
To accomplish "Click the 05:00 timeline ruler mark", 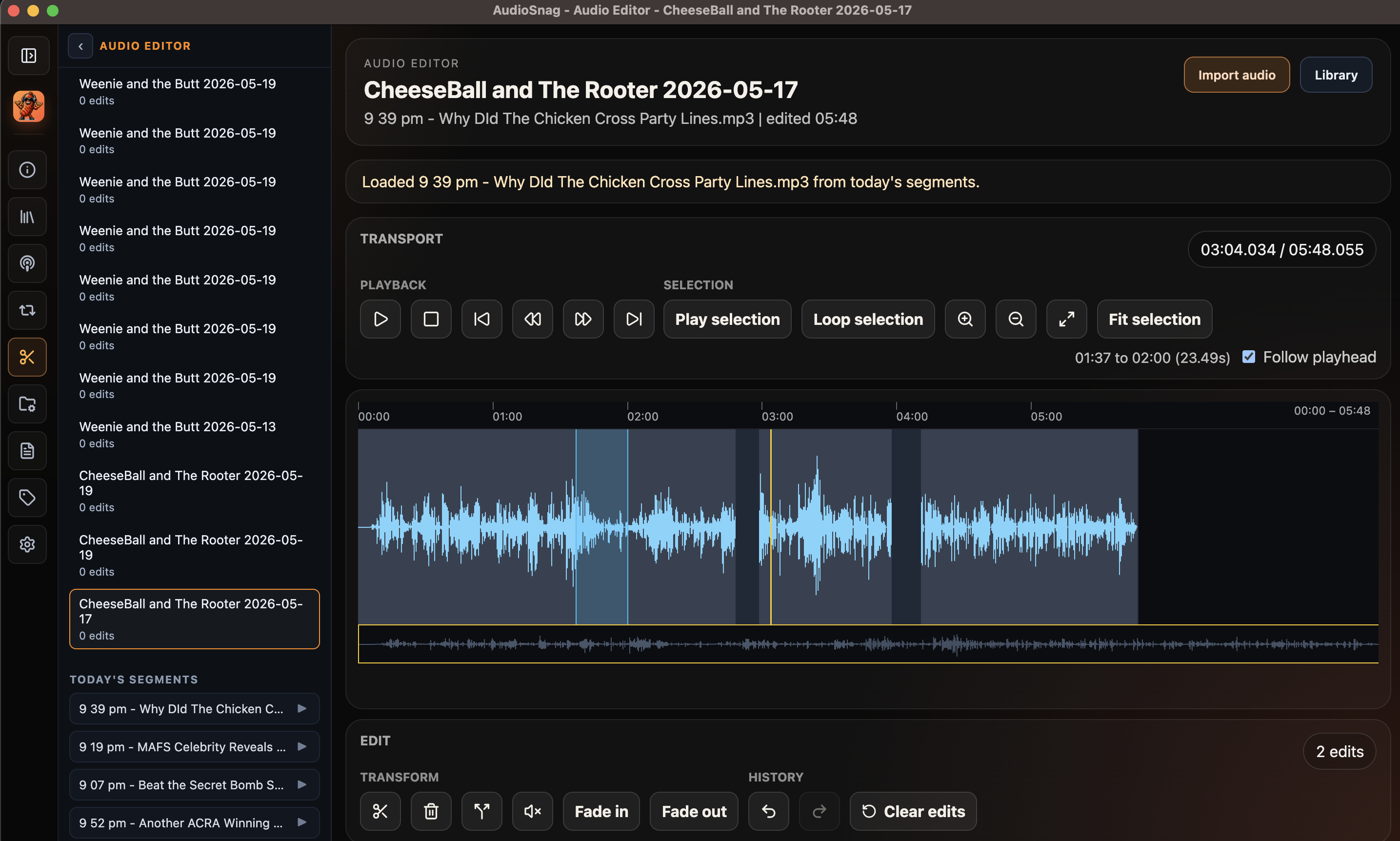I will click(1046, 417).
